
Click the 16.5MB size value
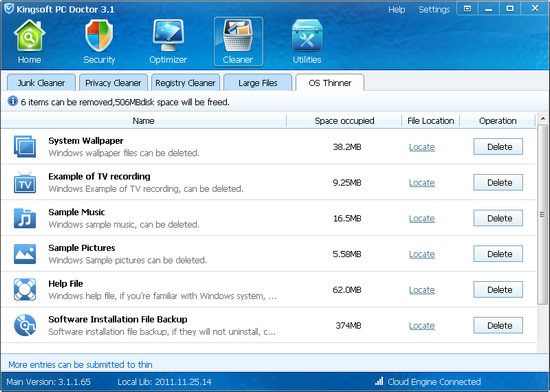click(x=347, y=218)
